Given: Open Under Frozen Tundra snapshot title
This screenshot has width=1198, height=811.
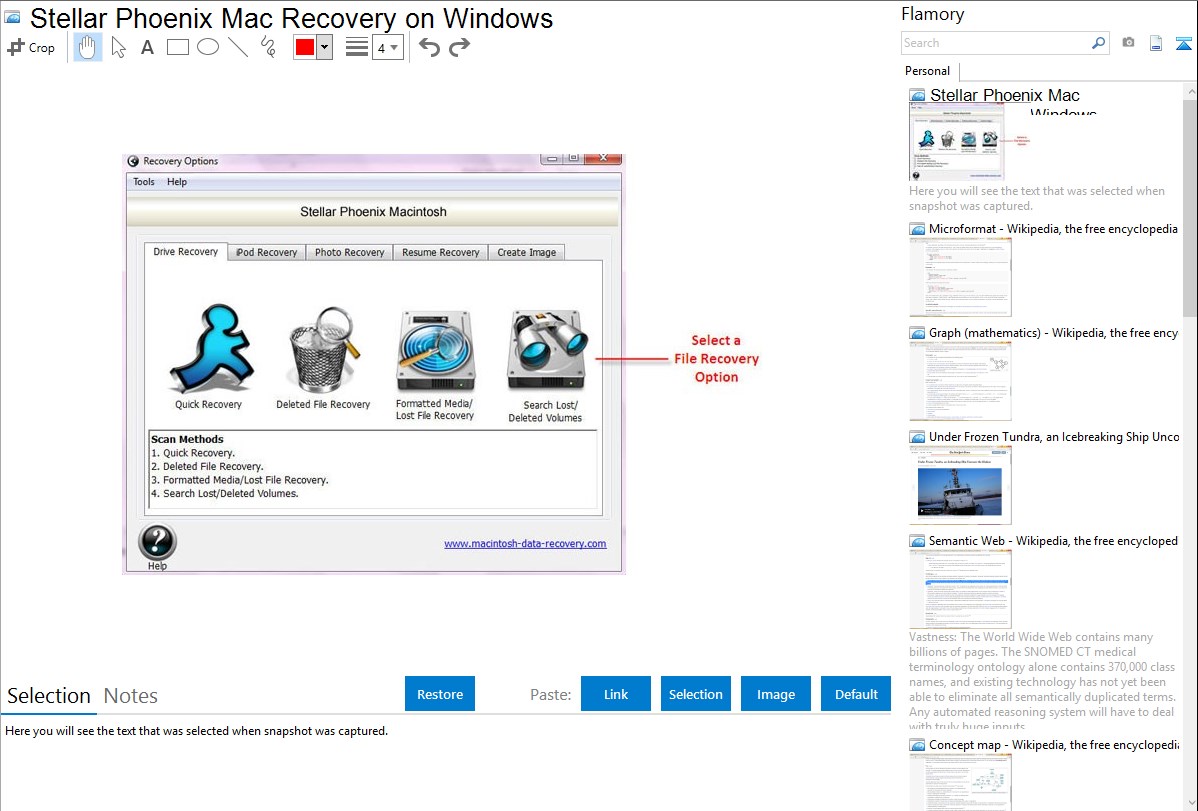Looking at the screenshot, I should pos(1054,436).
